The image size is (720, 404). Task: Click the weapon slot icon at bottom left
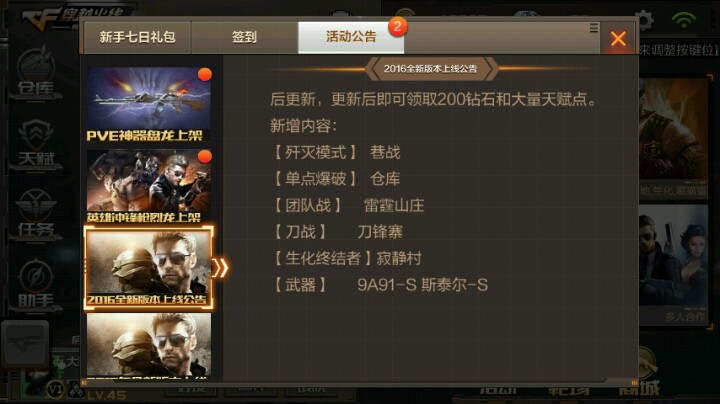pos(25,344)
